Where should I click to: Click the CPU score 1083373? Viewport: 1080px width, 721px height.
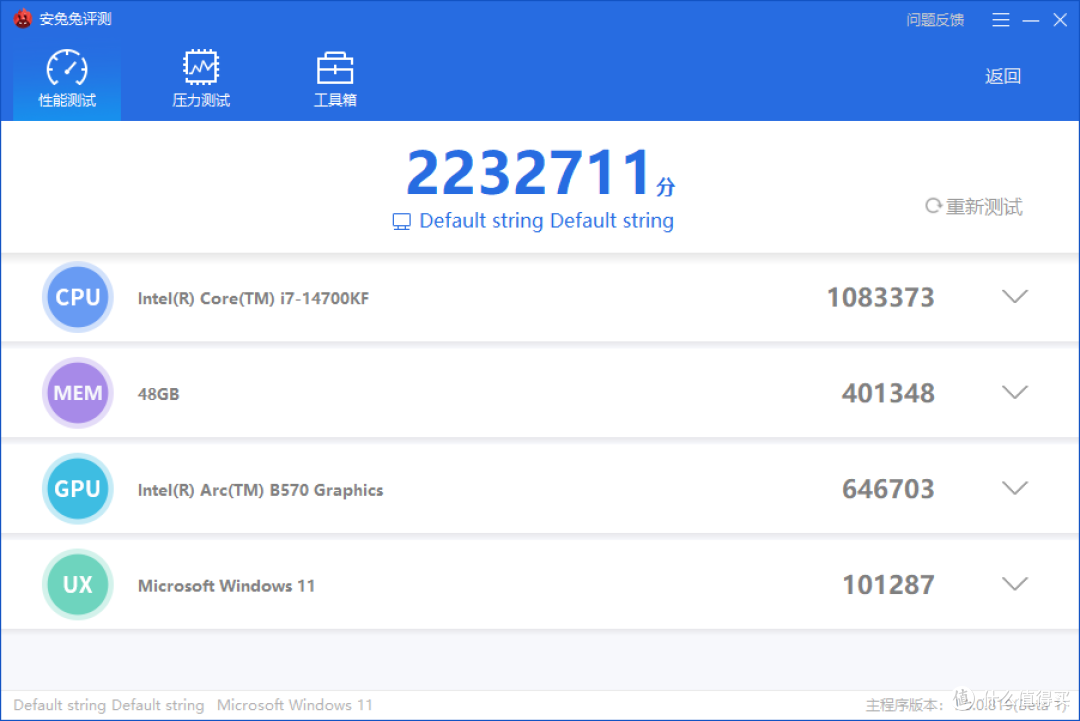[x=880, y=297]
